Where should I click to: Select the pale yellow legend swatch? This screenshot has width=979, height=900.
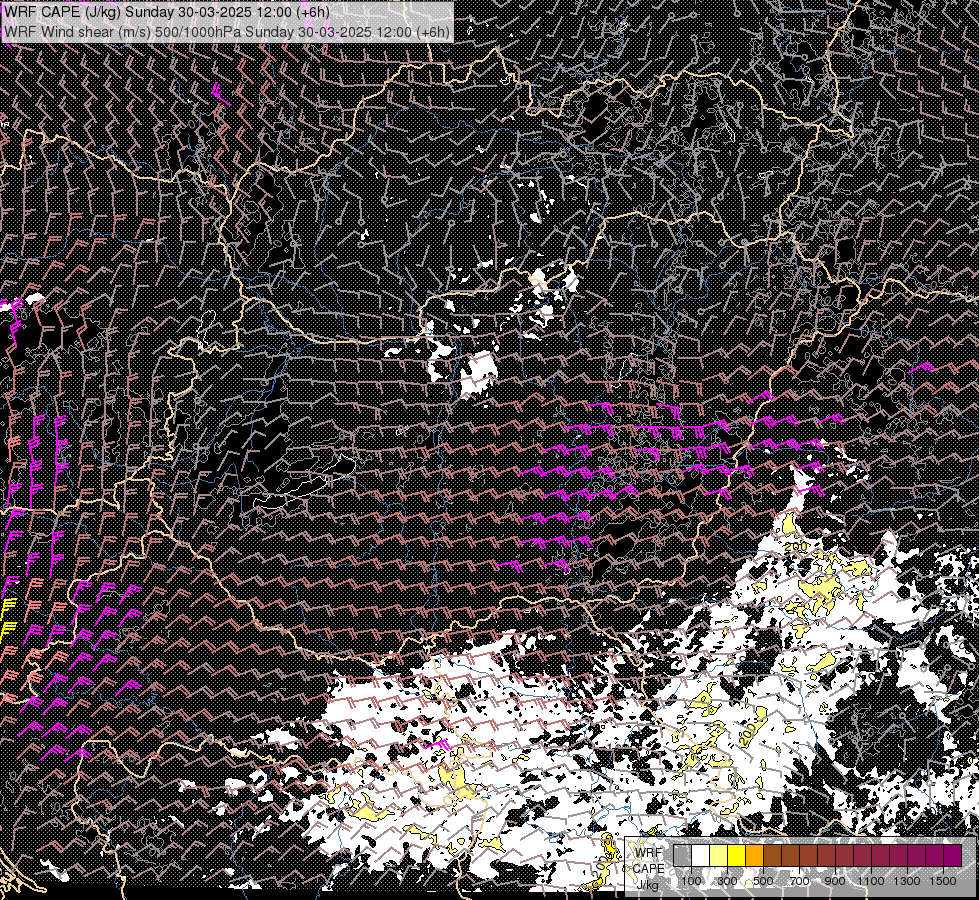pyautogui.click(x=719, y=855)
